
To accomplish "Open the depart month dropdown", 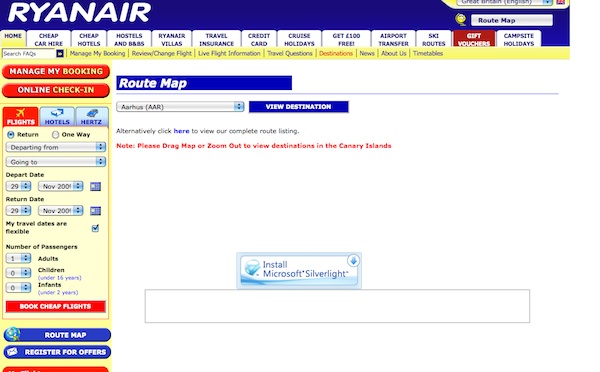I will [x=60, y=186].
